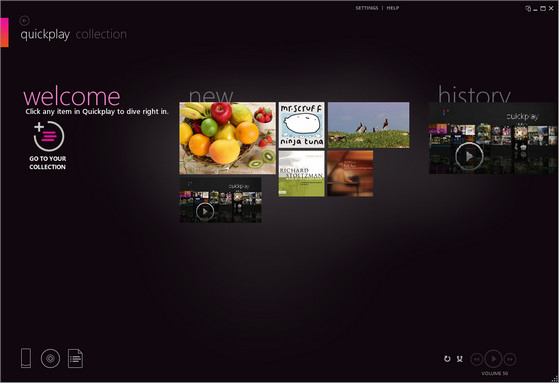Open the fruit basket thumbnail
The width and height of the screenshot is (559, 383).
[227, 138]
